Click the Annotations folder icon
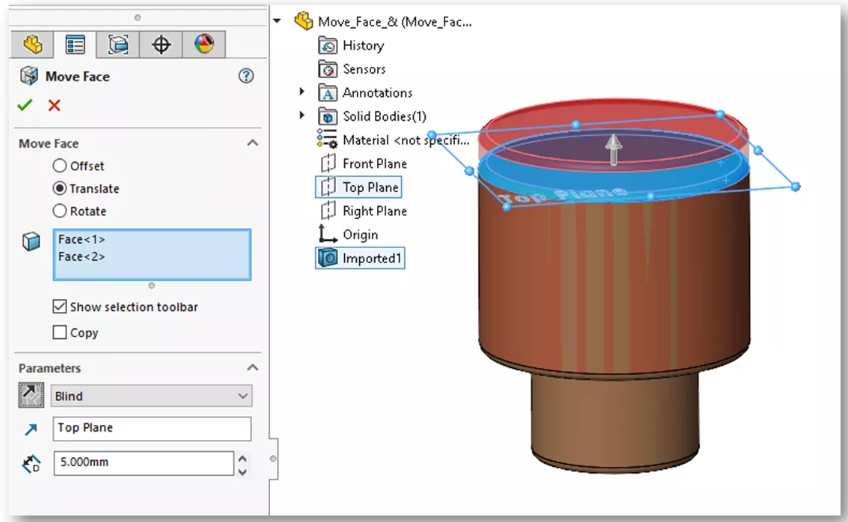Screen dimensions: 848x522 (328, 93)
